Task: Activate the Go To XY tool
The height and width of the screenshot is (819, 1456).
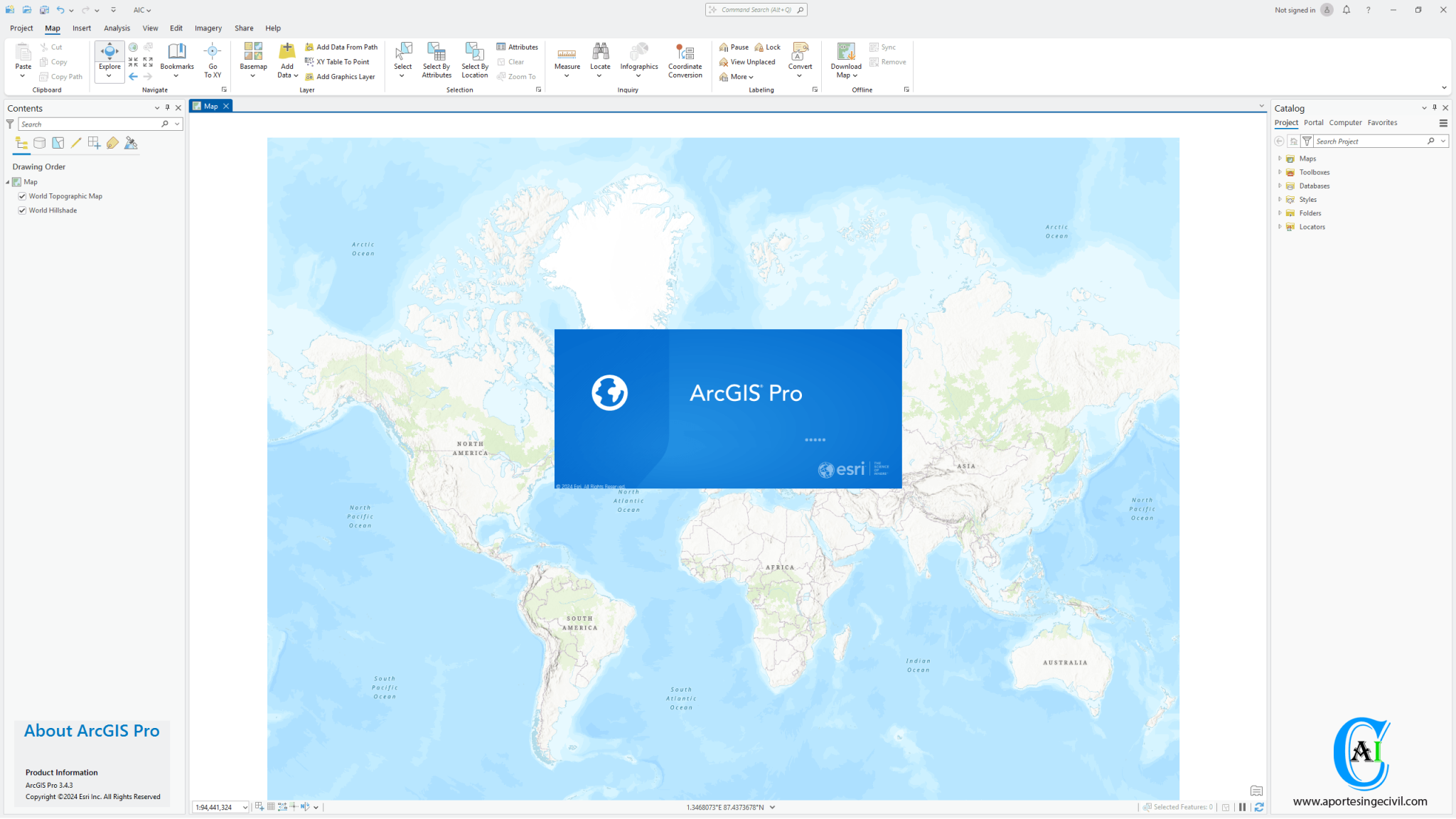Action: click(213, 60)
